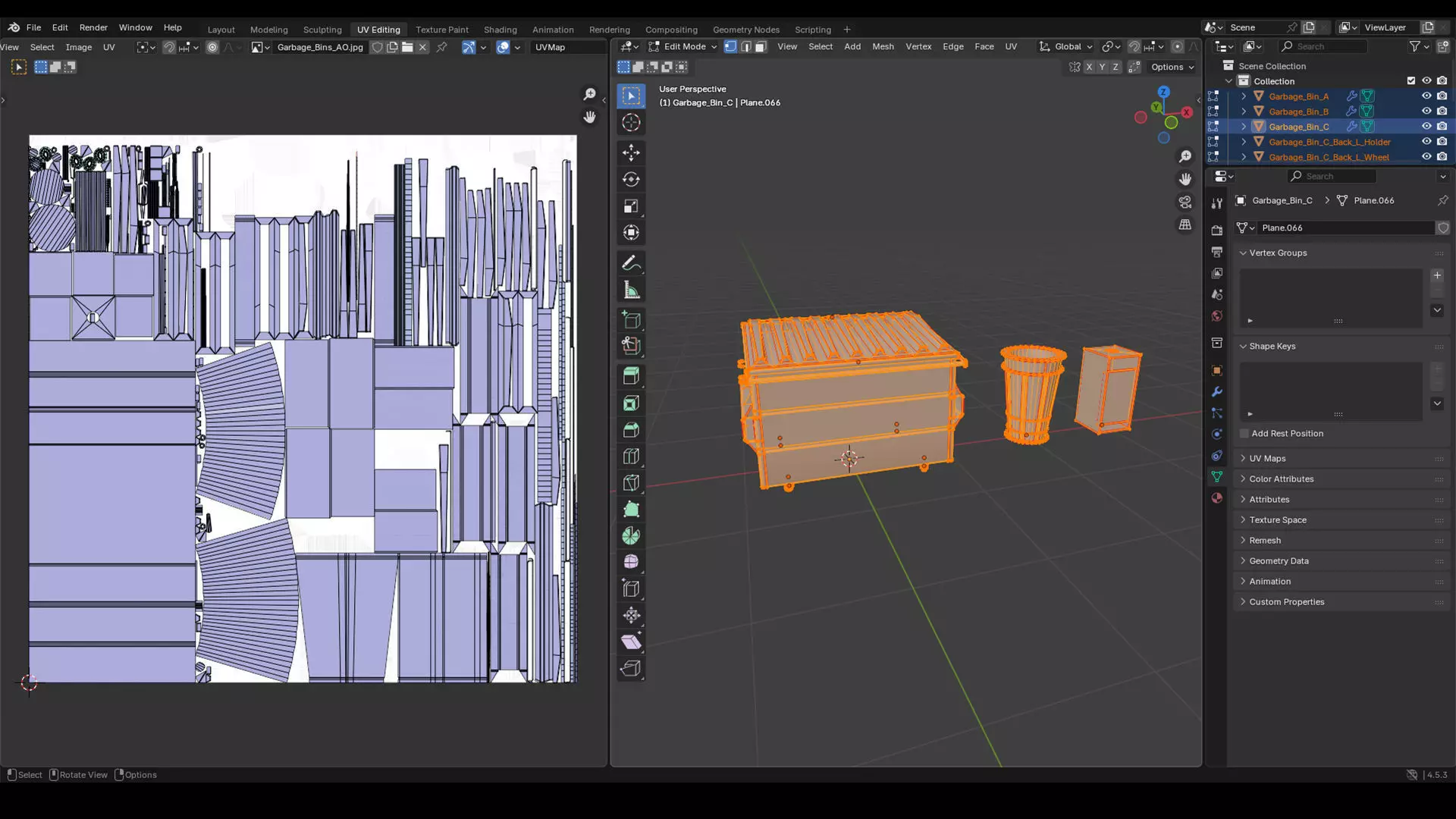
Task: Click the Plane.066 mesh name field
Action: pos(1346,227)
